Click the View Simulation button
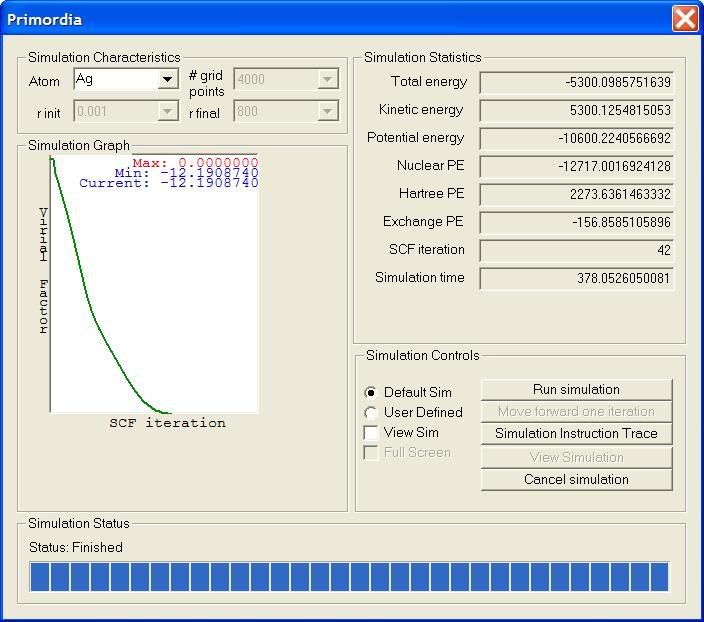 [x=576, y=457]
